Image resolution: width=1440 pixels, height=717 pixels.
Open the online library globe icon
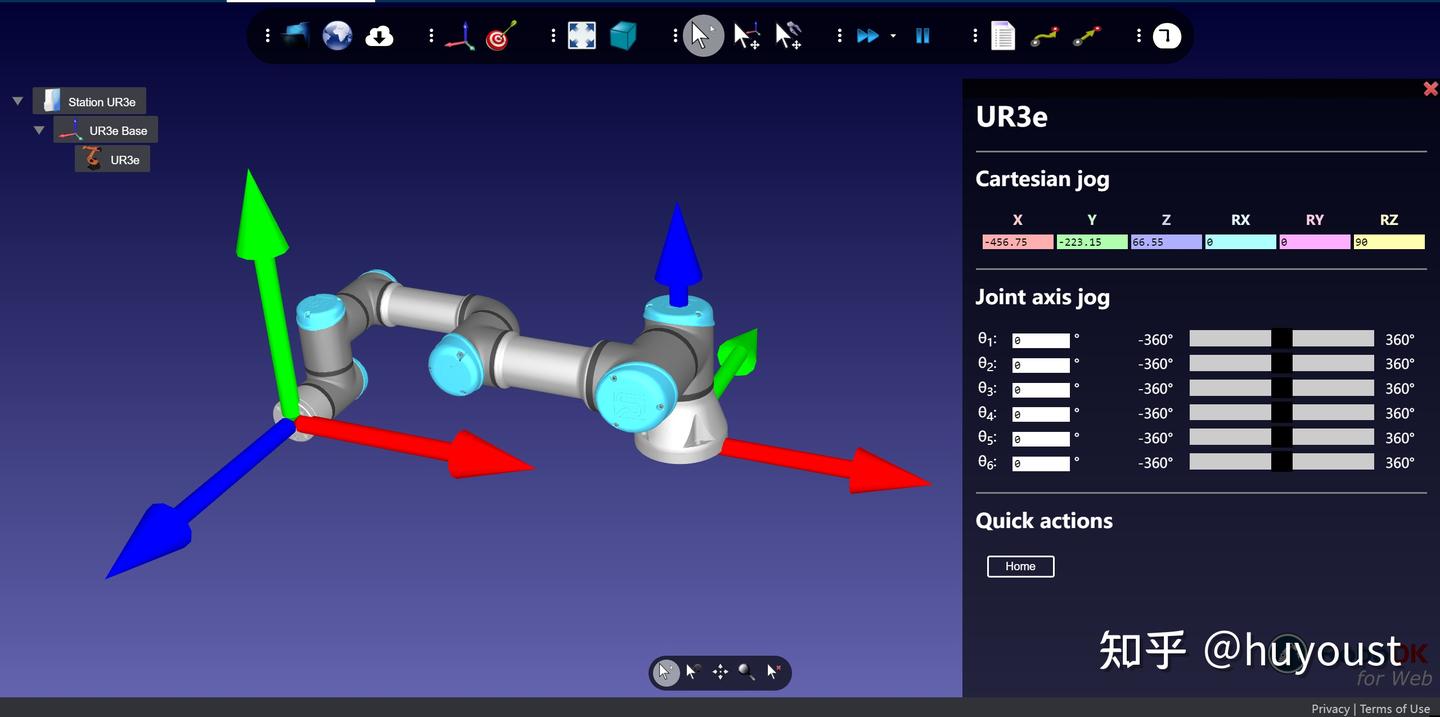coord(337,36)
